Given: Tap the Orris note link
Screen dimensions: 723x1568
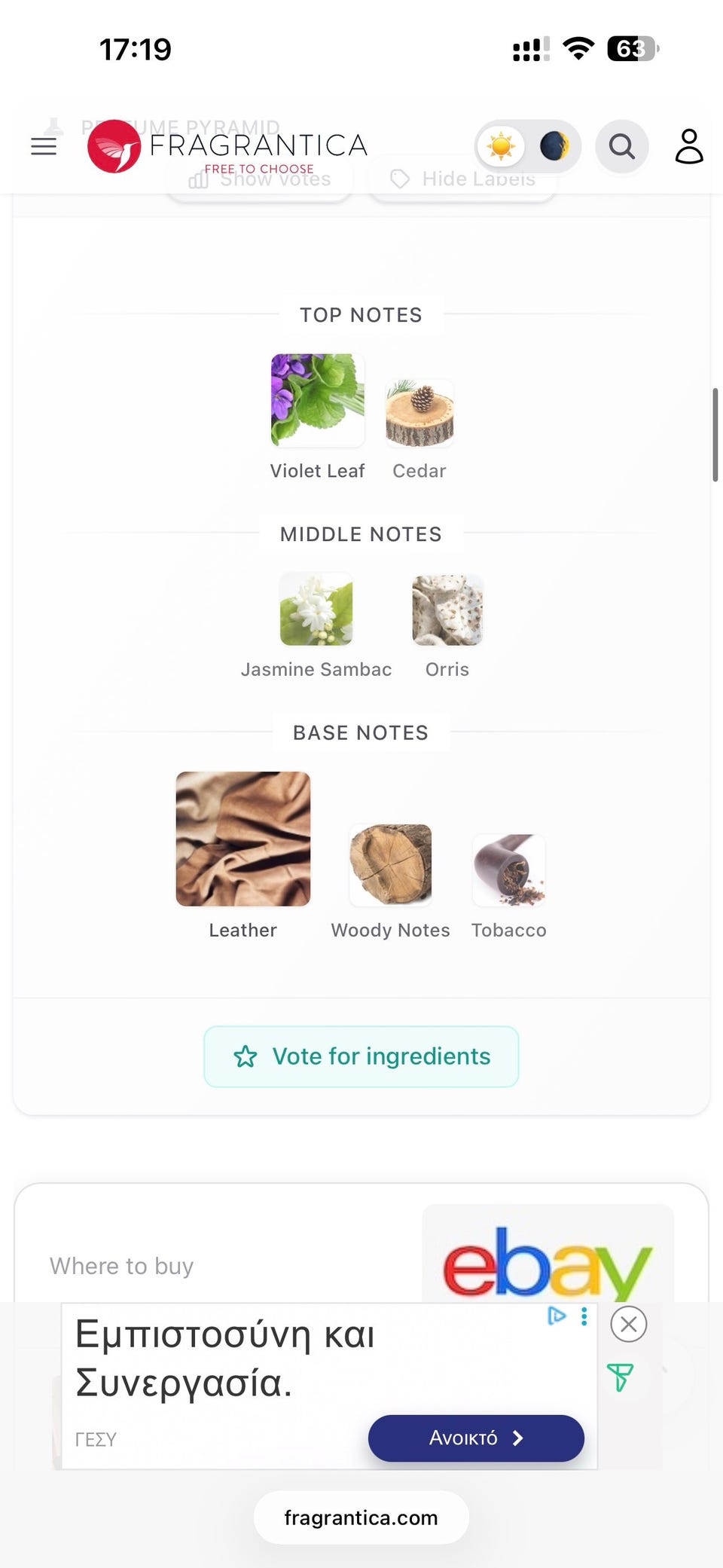Looking at the screenshot, I should (447, 668).
